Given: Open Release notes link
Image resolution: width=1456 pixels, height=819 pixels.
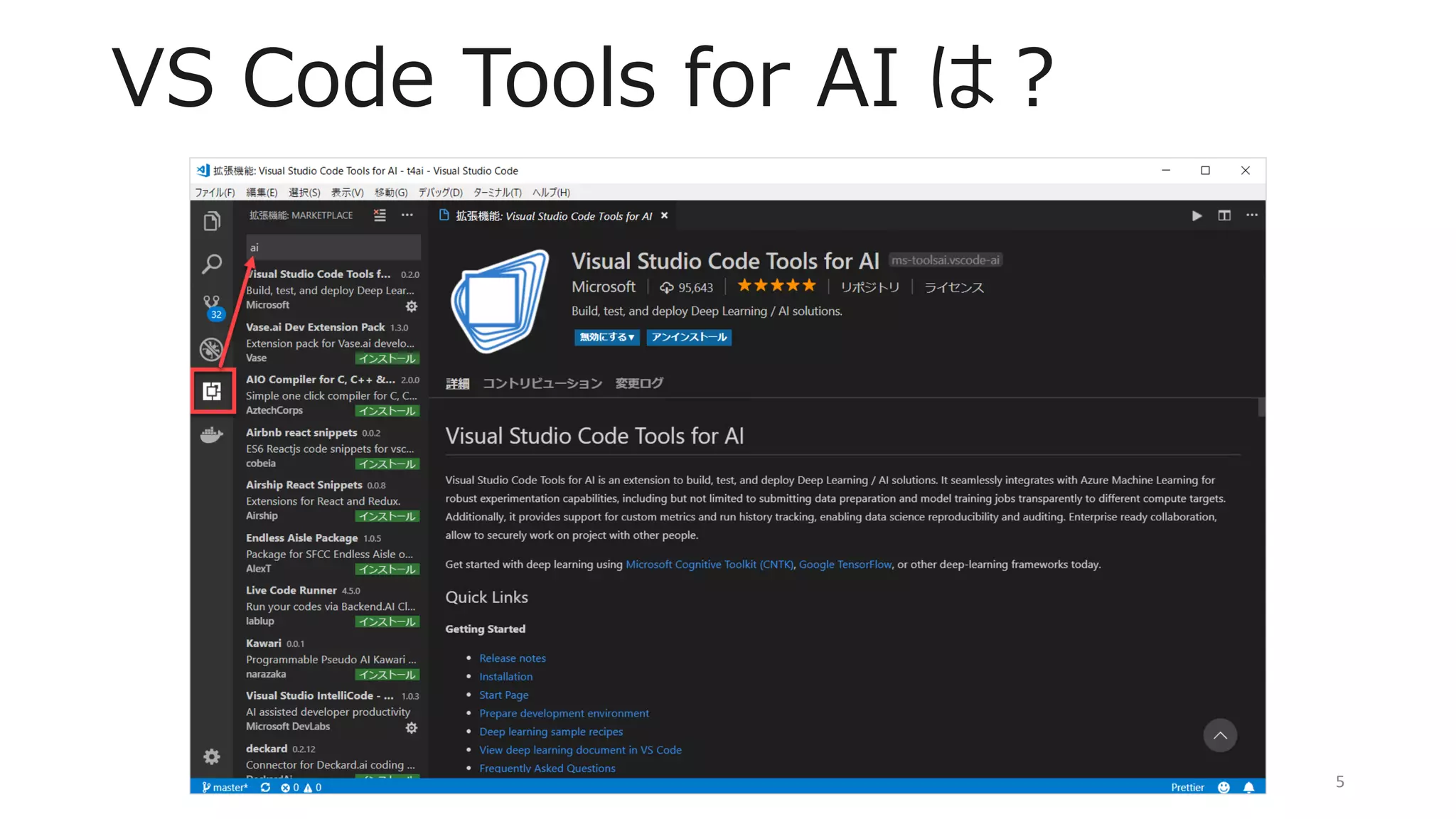Looking at the screenshot, I should coord(513,658).
